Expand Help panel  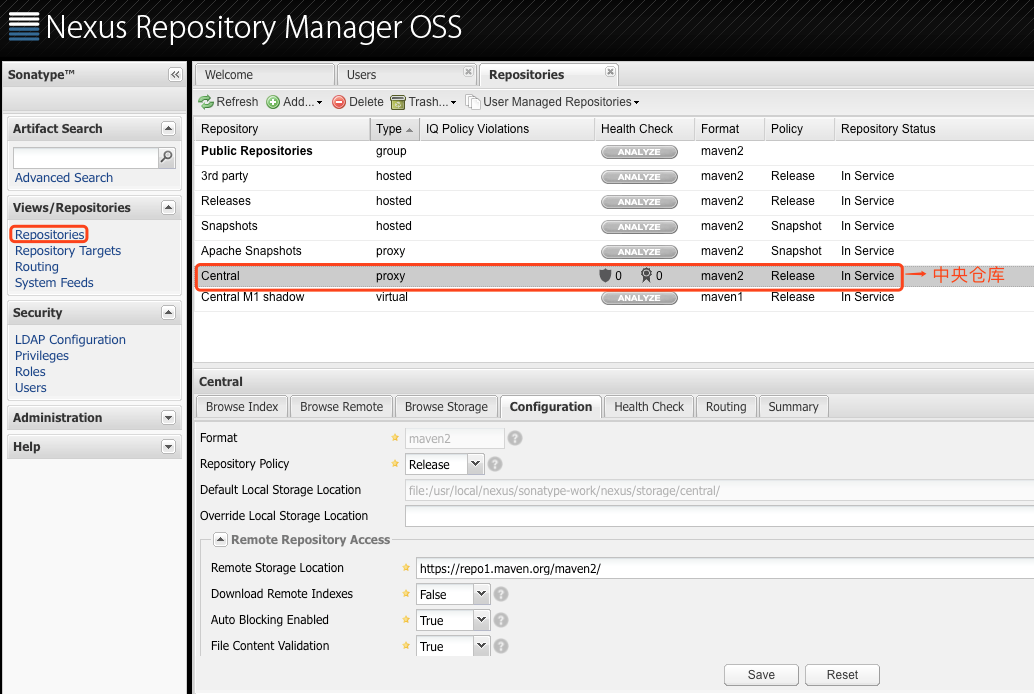tap(168, 447)
